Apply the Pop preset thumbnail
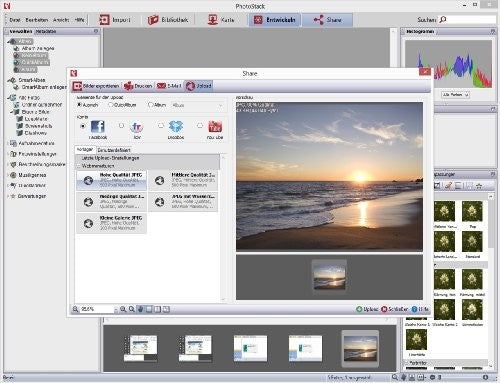The image size is (500, 383). point(472,211)
